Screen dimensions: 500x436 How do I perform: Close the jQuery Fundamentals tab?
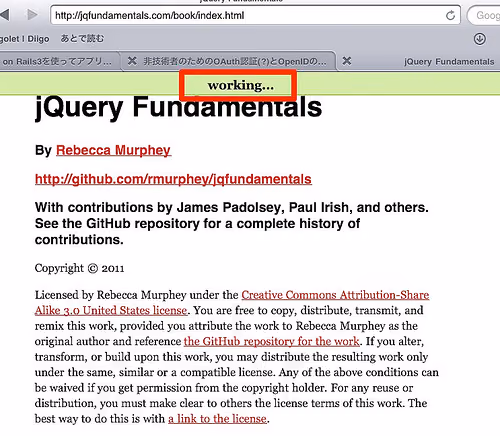click(347, 61)
